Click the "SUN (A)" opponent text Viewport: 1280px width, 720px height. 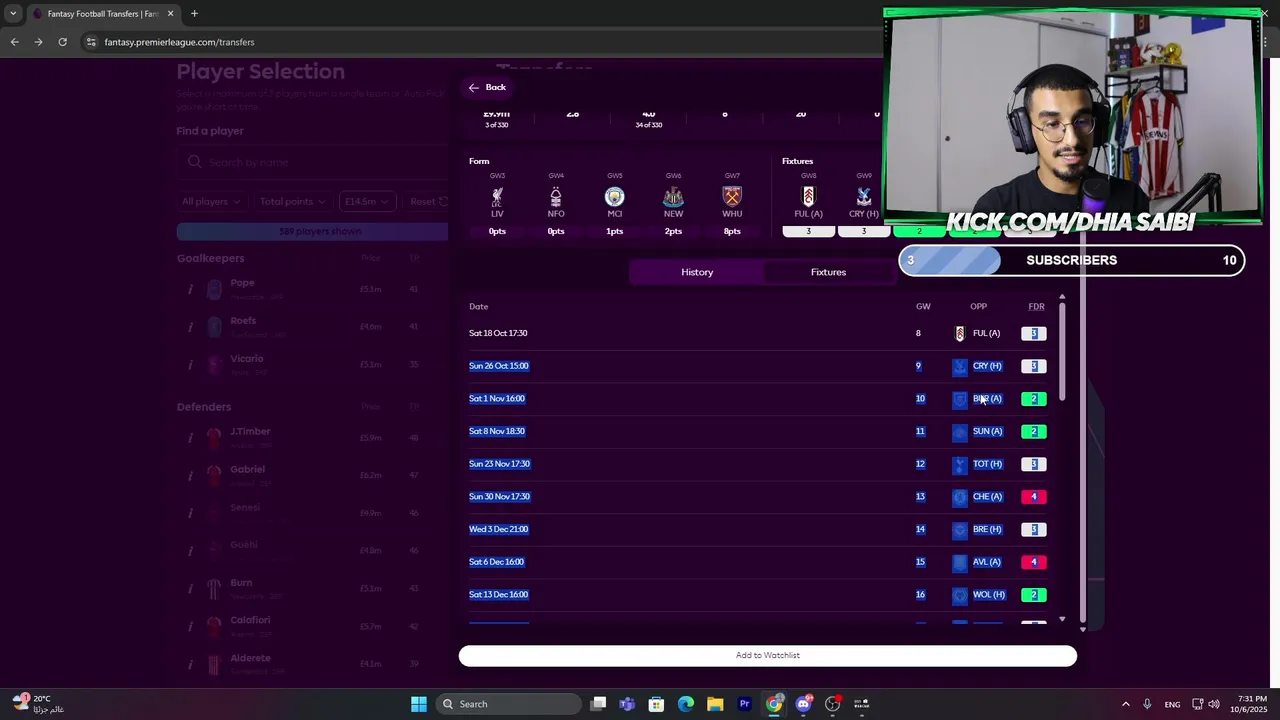point(987,432)
